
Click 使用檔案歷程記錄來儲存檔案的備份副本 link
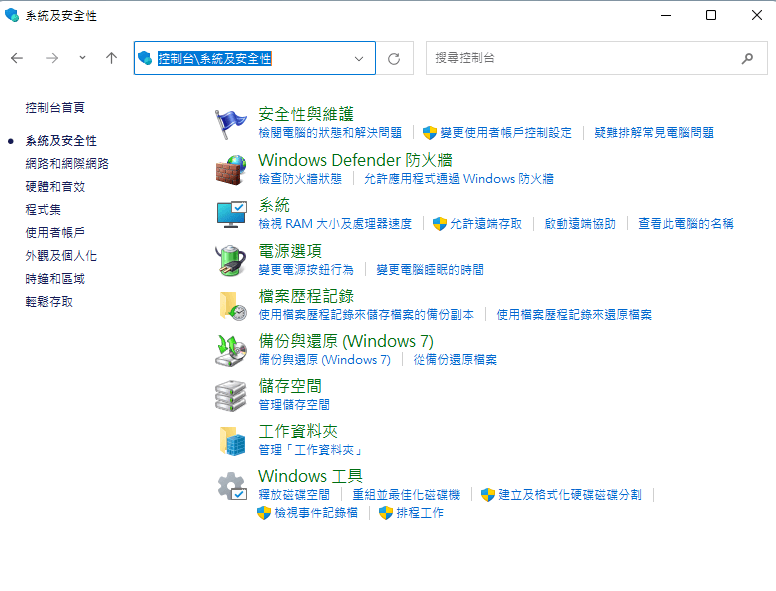366,315
